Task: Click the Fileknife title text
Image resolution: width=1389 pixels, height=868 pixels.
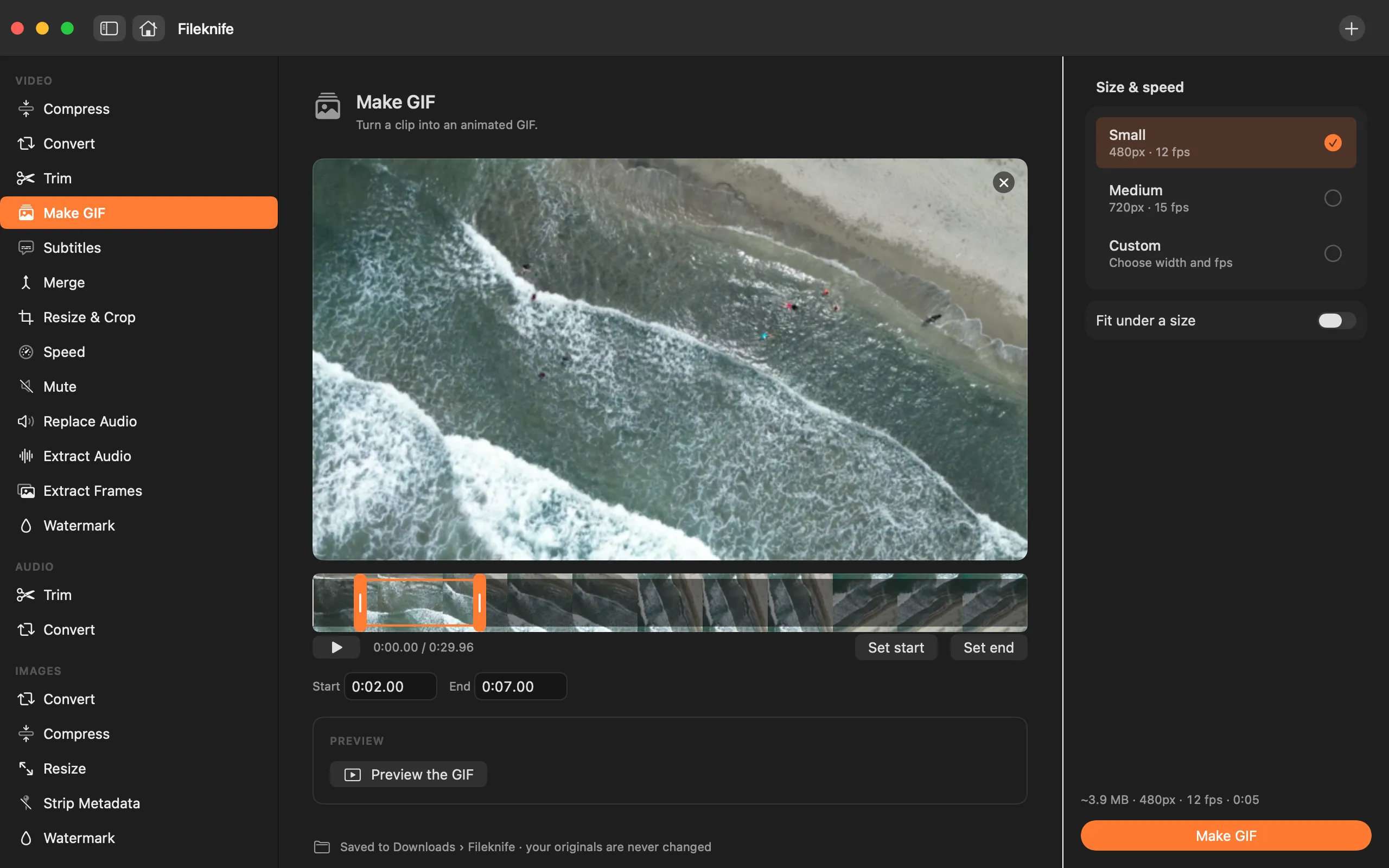Action: pyautogui.click(x=206, y=29)
